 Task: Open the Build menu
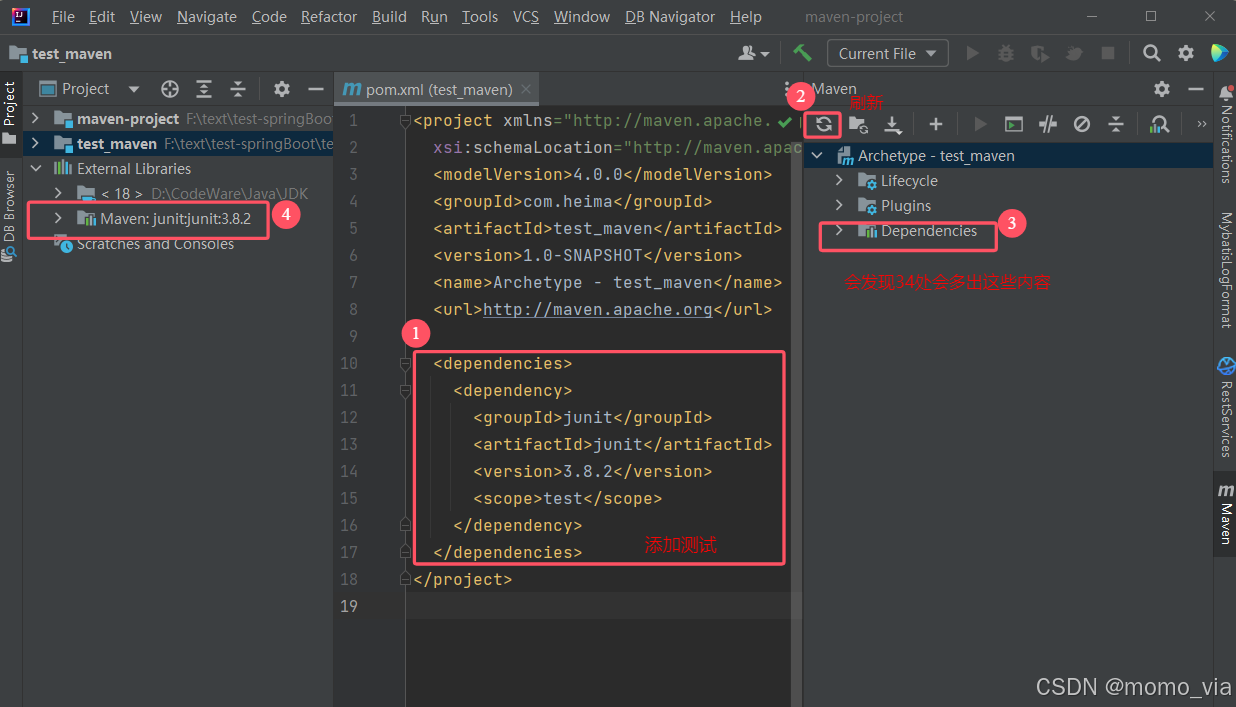389,17
